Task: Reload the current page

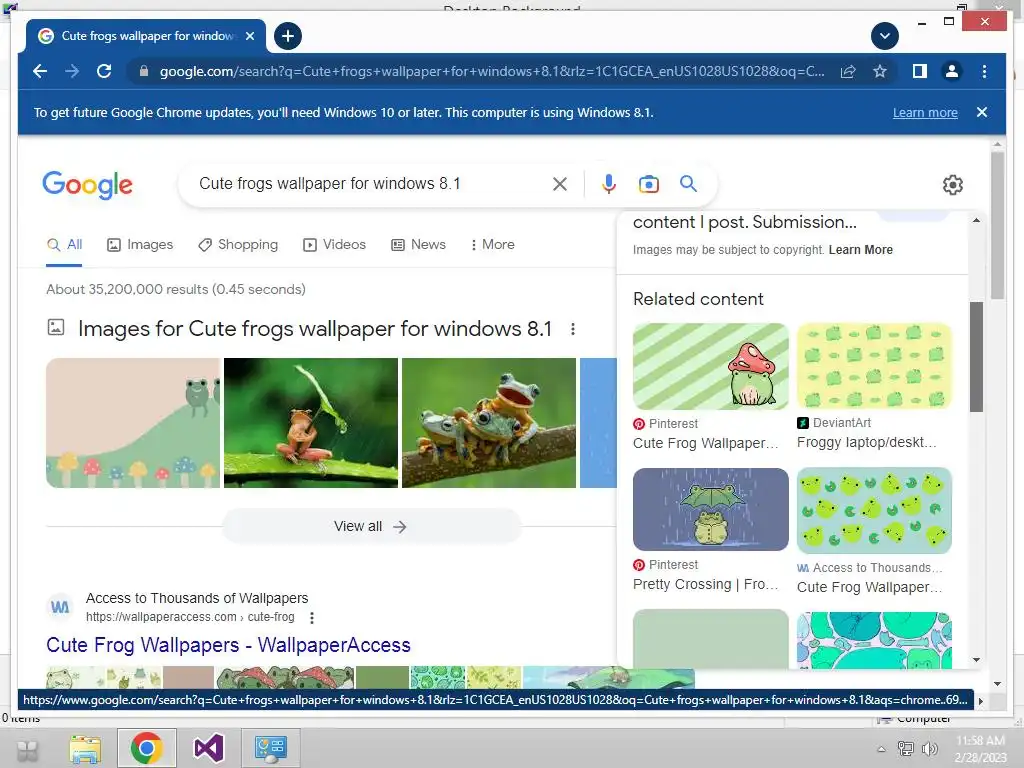Action: (x=104, y=71)
